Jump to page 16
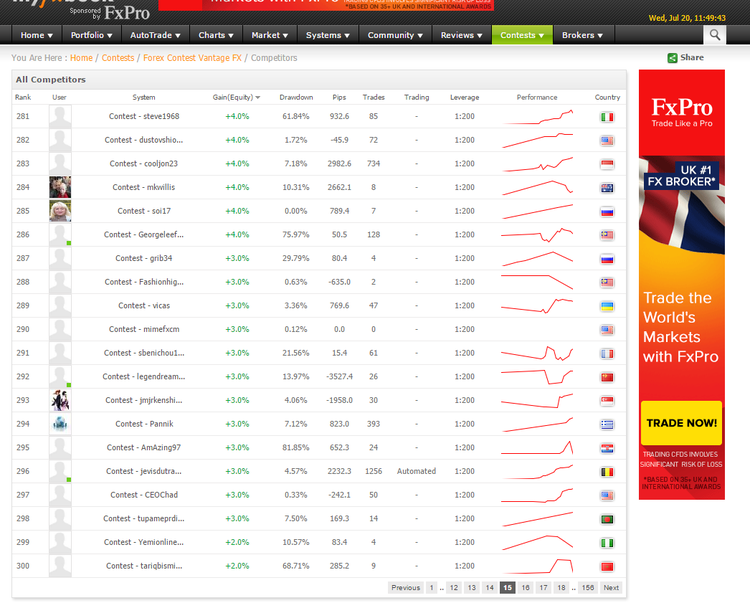The height and width of the screenshot is (603, 750). (525, 588)
